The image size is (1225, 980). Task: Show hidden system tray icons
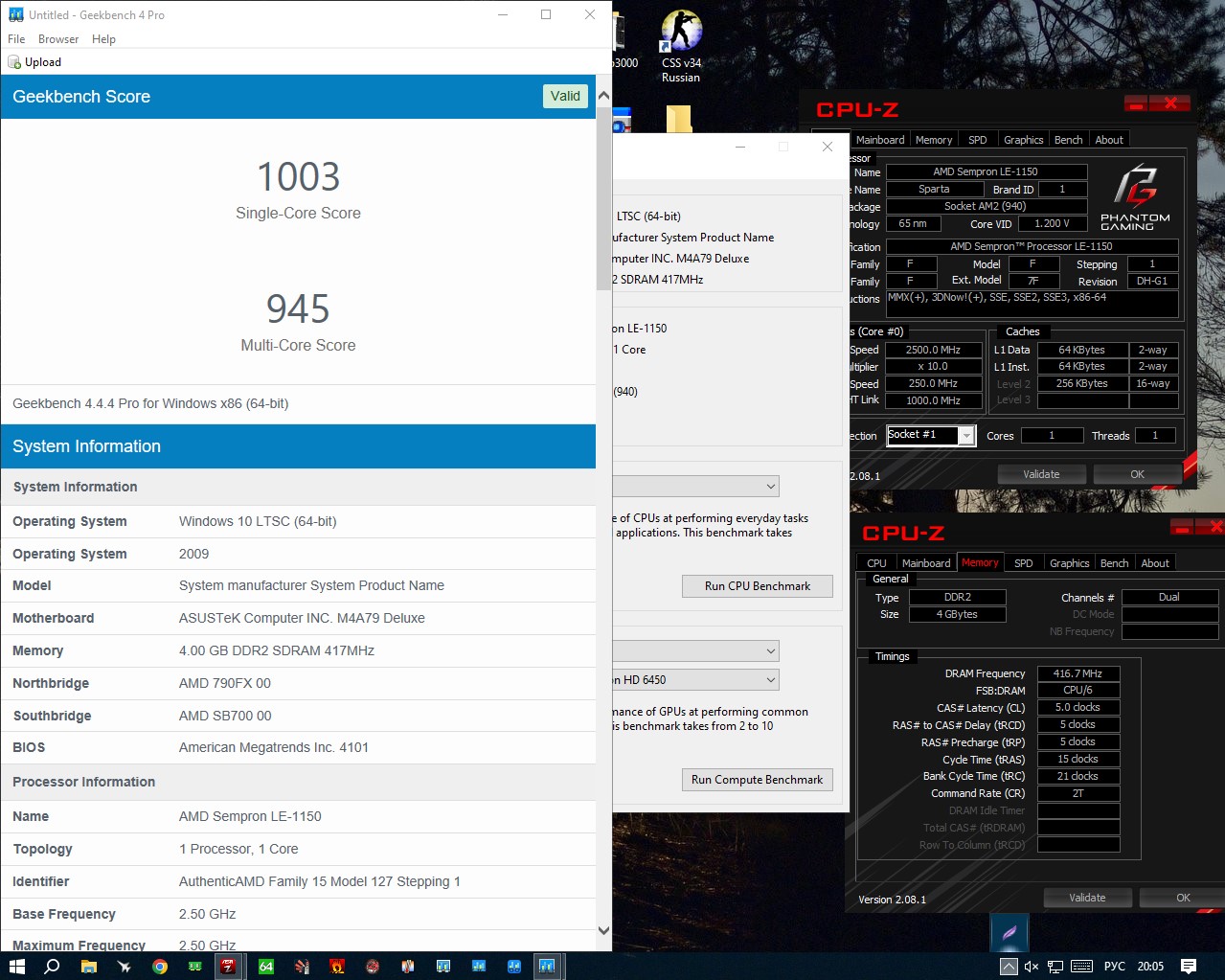coord(1009,966)
